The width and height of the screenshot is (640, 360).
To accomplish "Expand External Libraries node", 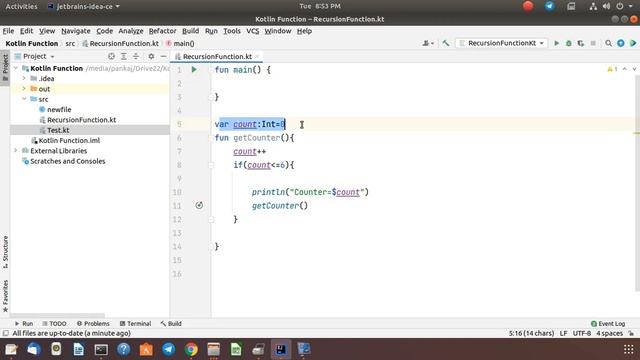I will tap(16, 151).
